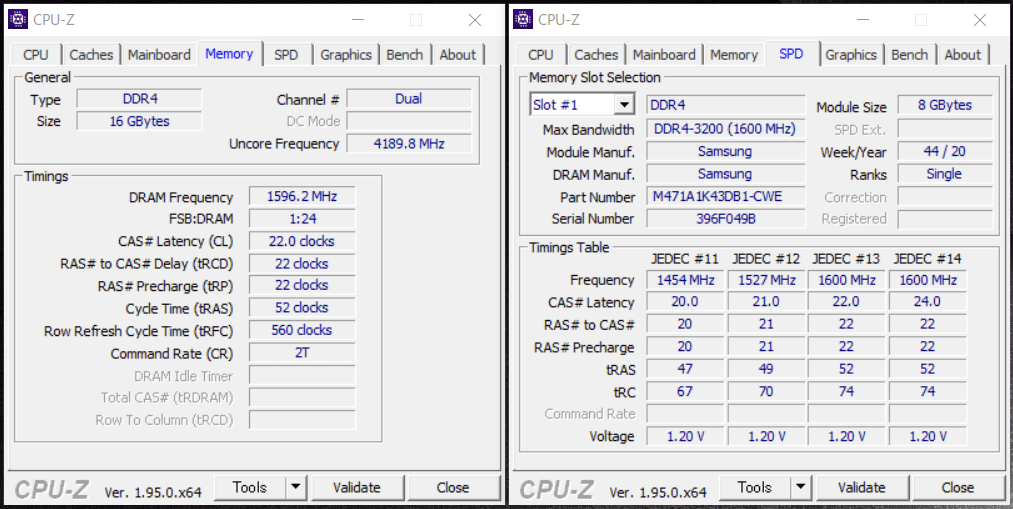
Task: Switch to Caches tab in right window
Action: (x=596, y=55)
